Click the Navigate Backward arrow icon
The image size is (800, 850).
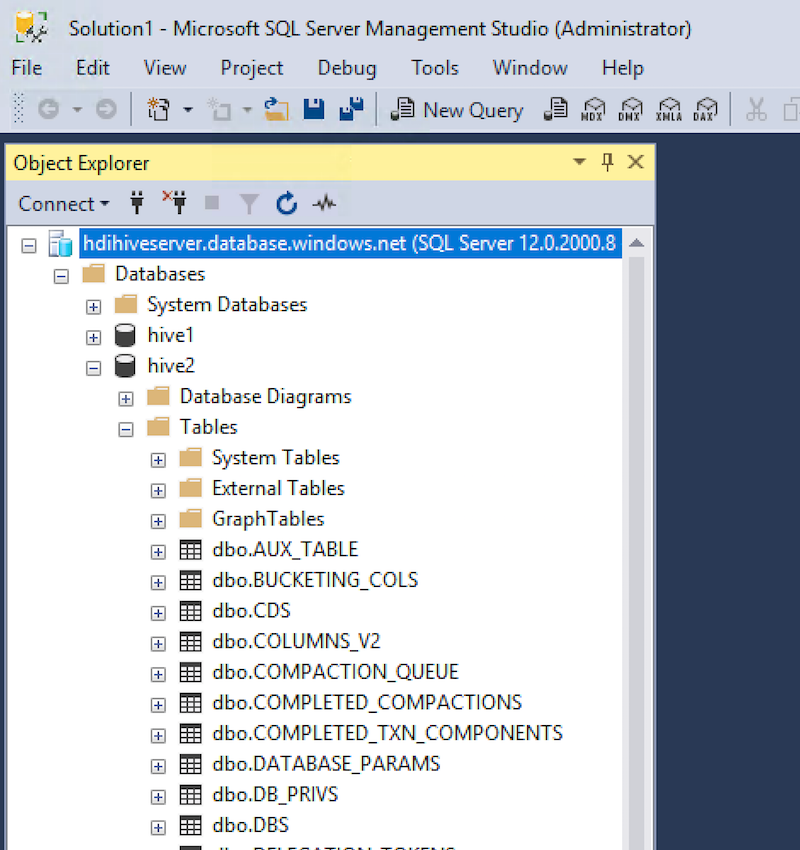tap(49, 110)
